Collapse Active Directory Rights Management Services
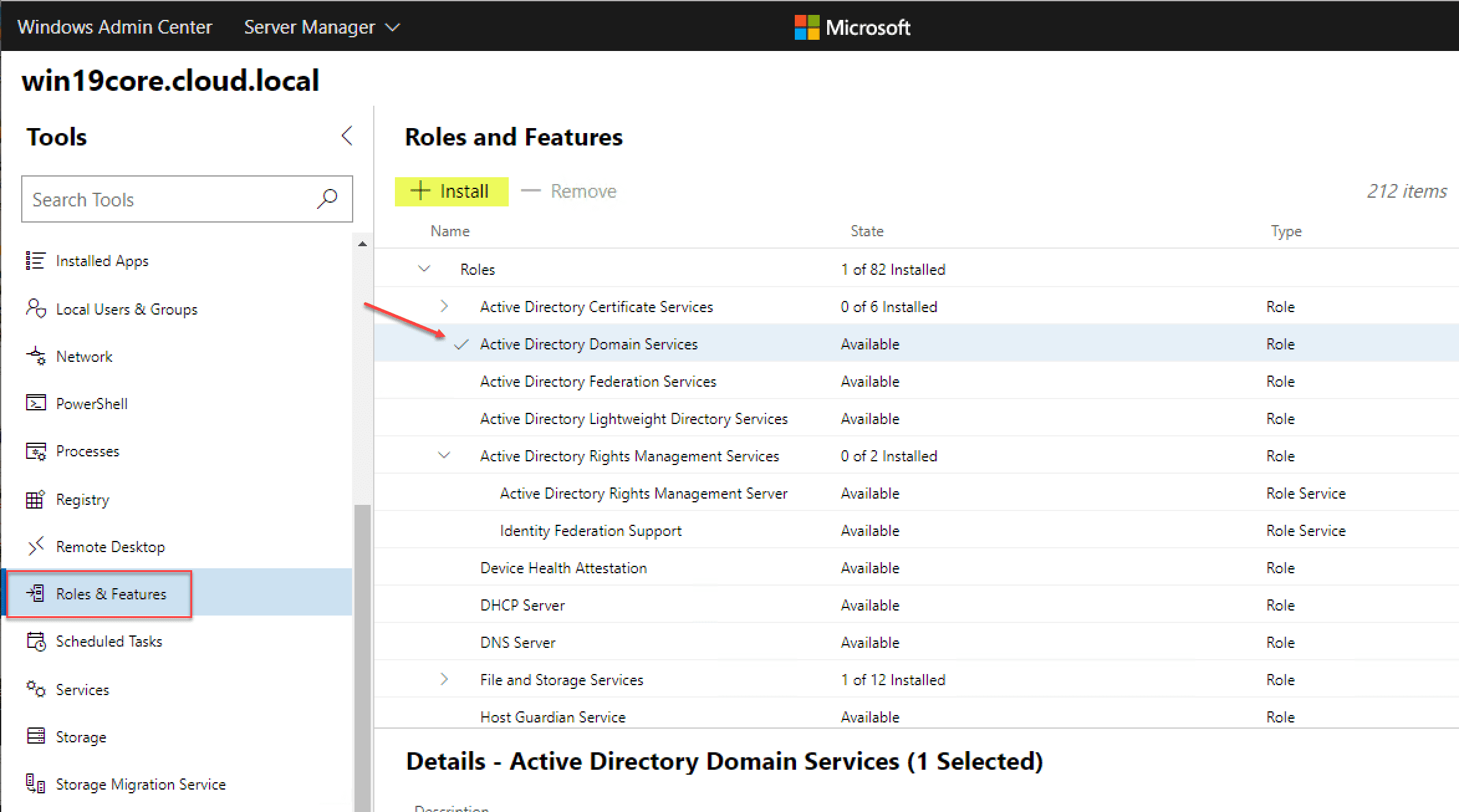 click(443, 456)
